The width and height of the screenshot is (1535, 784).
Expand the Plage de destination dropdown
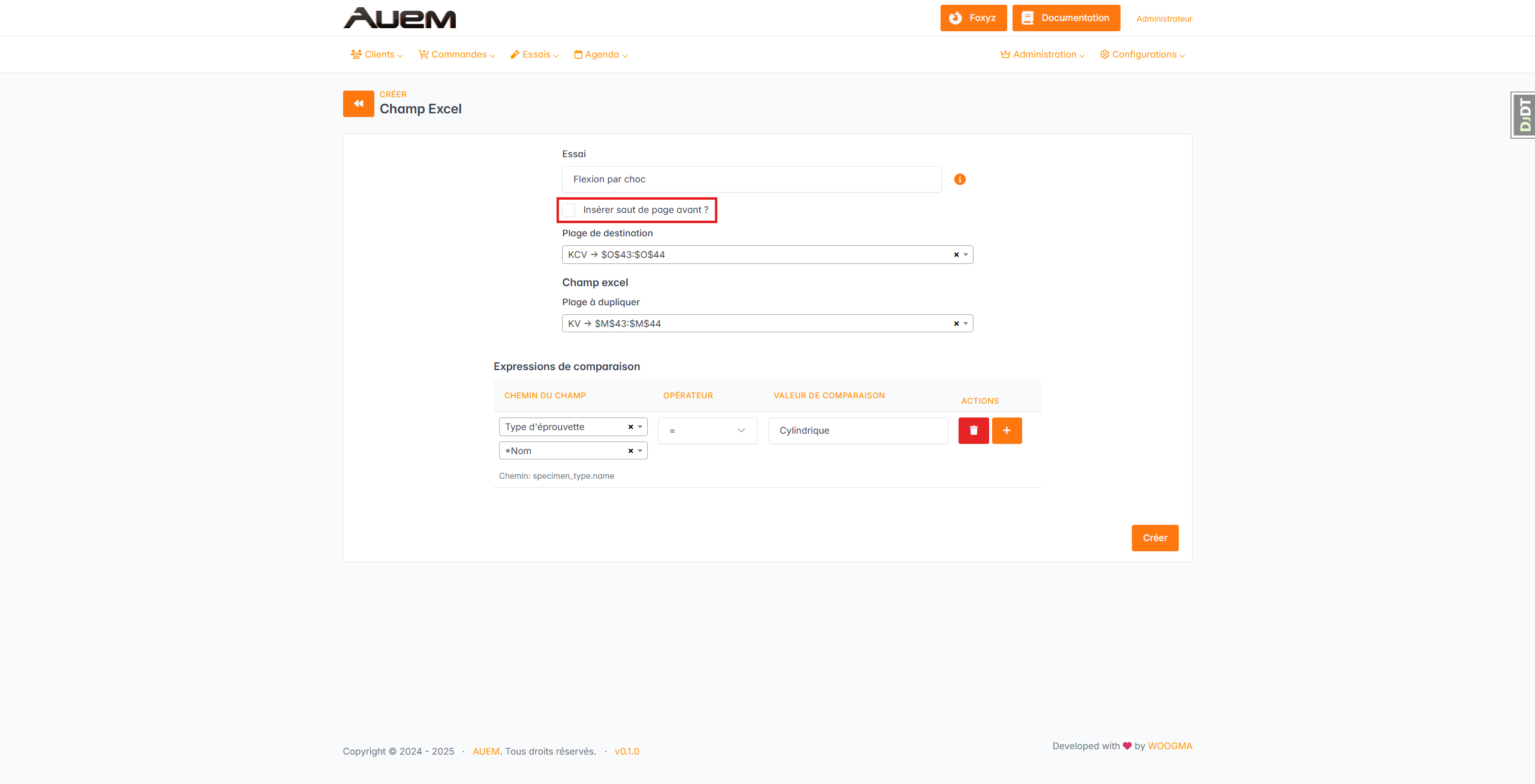[x=966, y=255]
